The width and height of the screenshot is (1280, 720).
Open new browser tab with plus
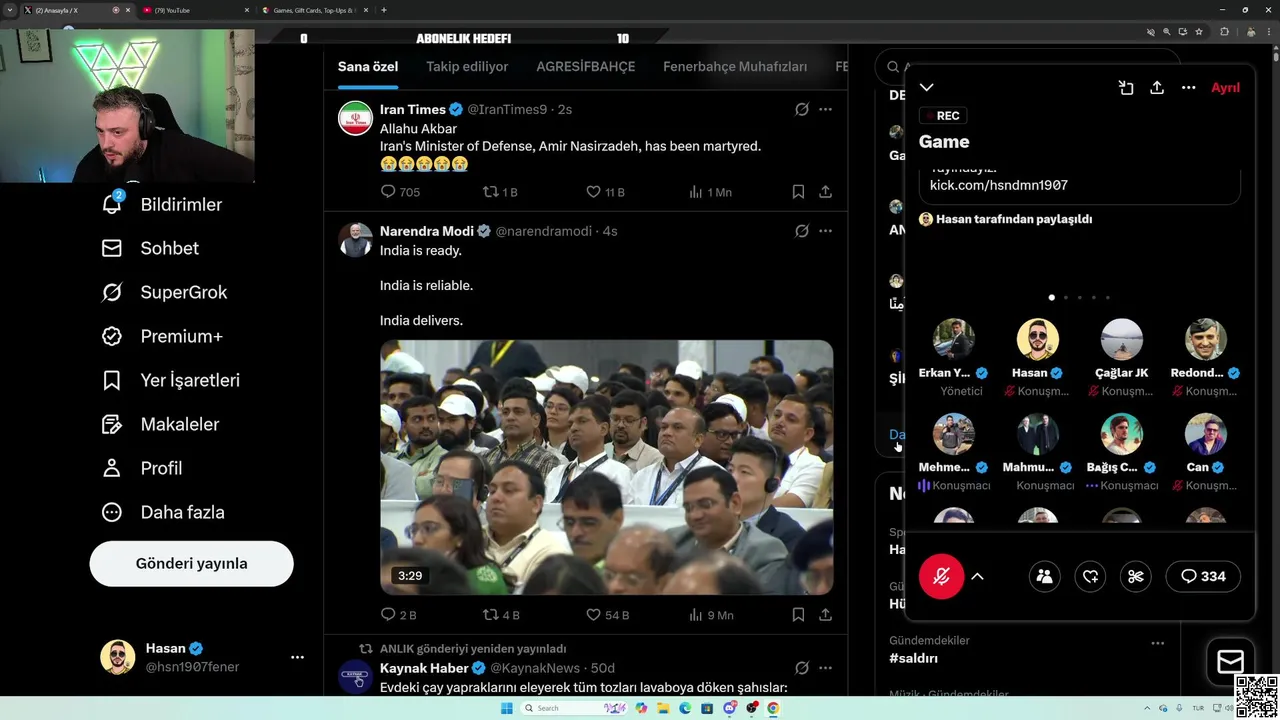click(384, 10)
